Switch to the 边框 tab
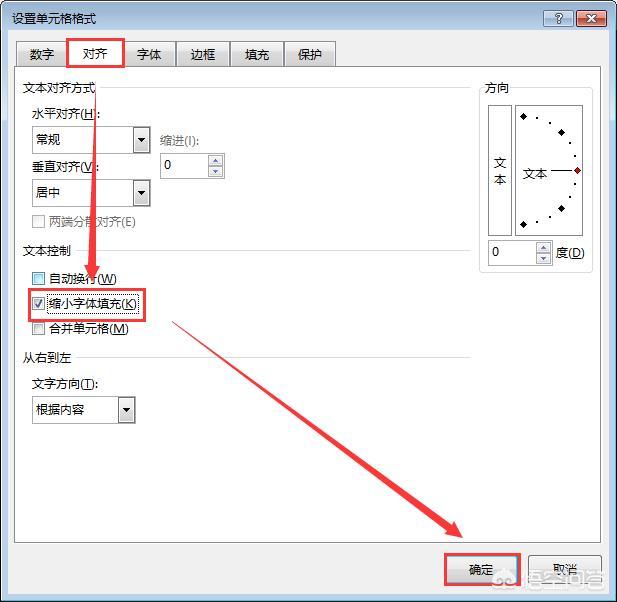Screen dimensions: 617x602 pos(203,54)
